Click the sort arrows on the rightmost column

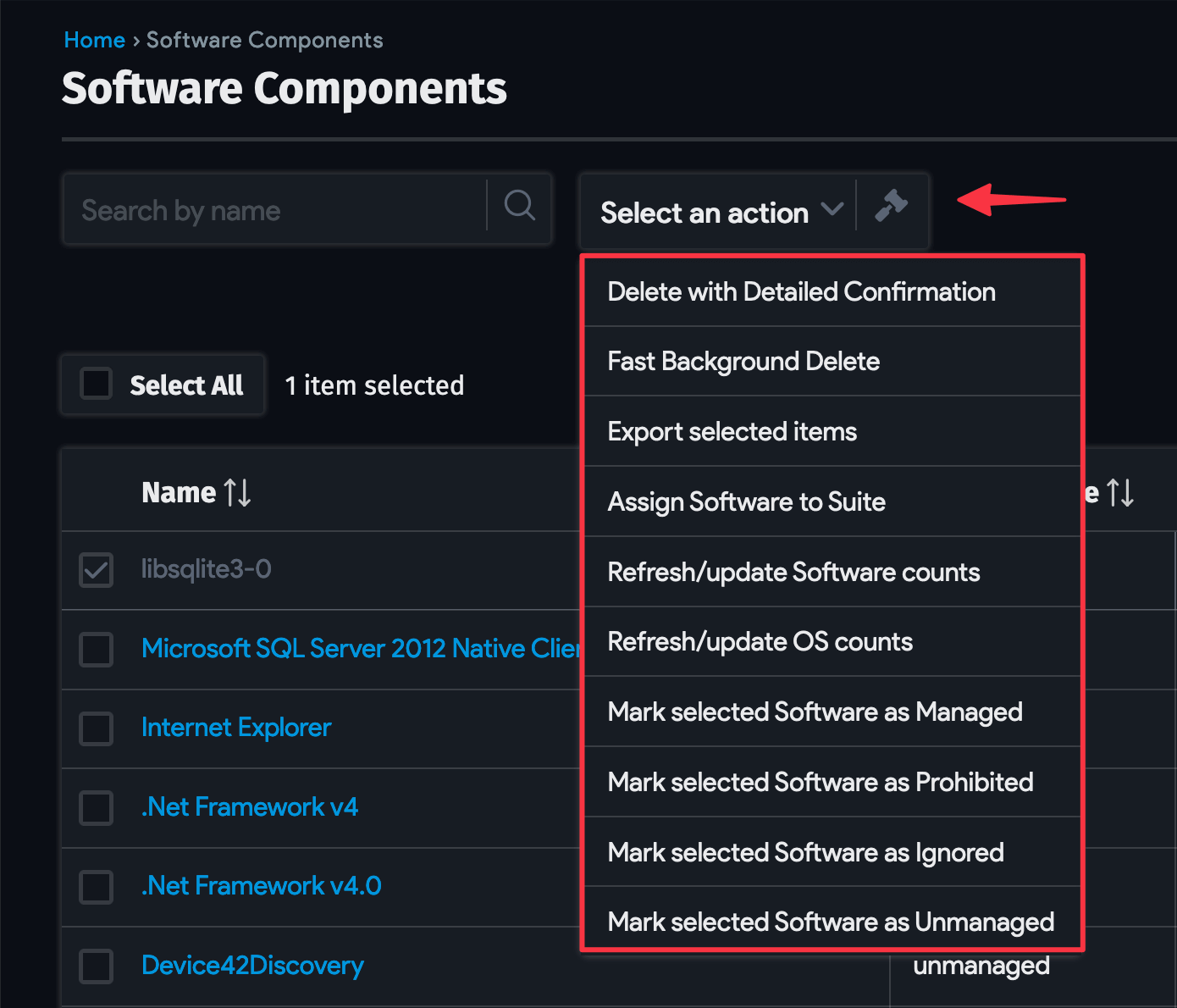pos(1121,492)
